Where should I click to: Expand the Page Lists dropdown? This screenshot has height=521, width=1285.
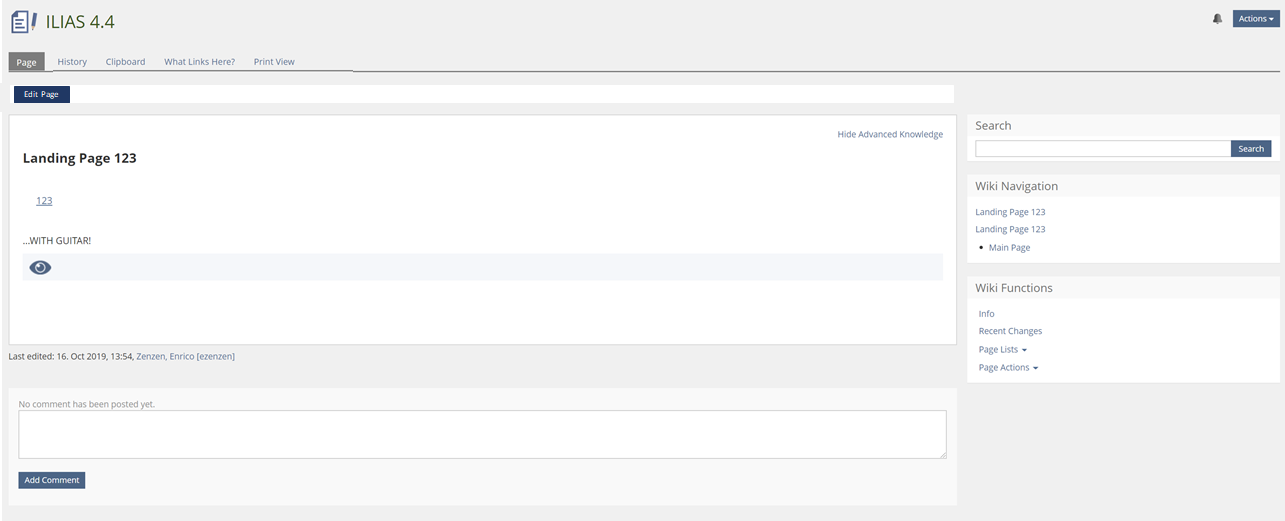pyautogui.click(x=1002, y=350)
